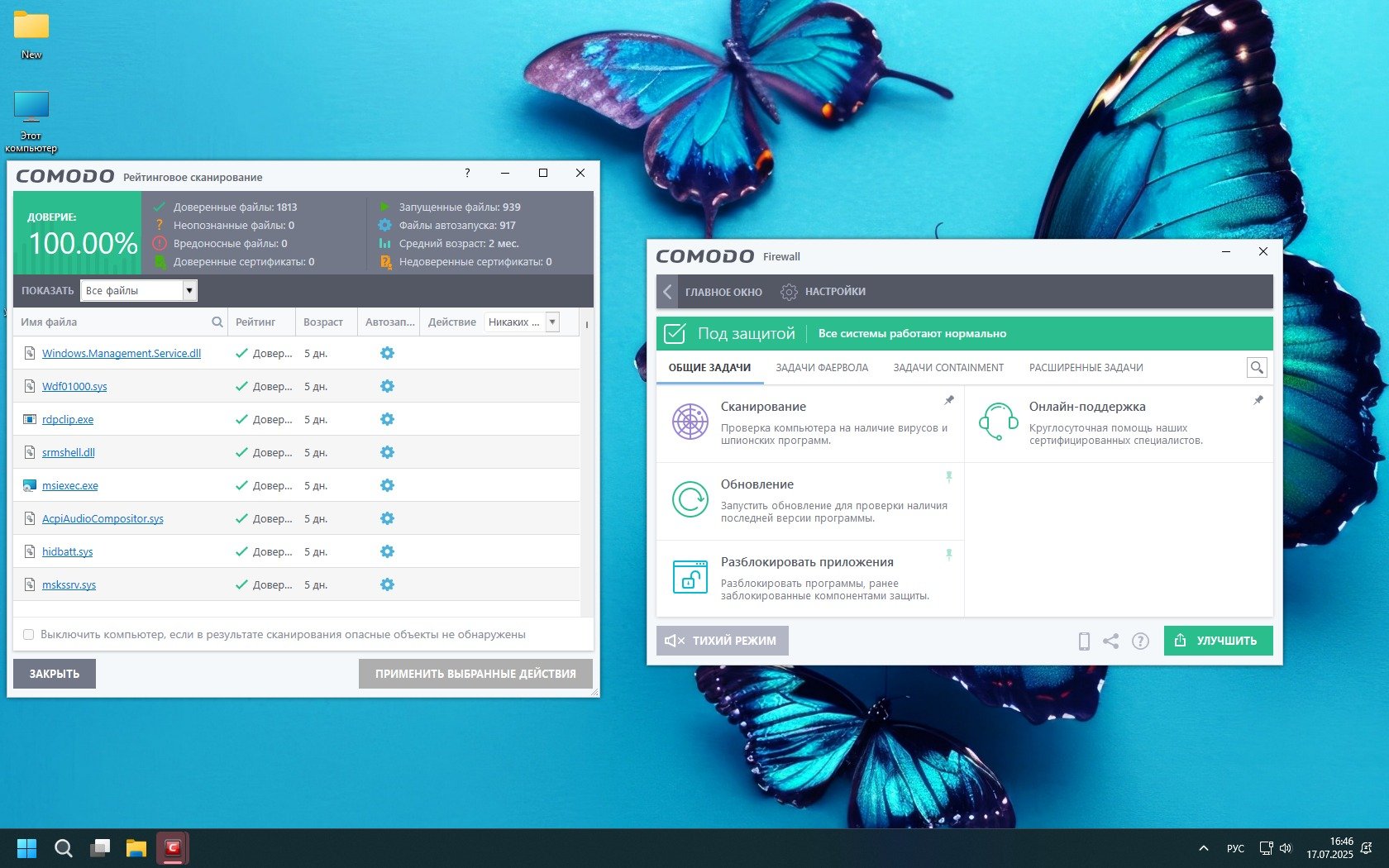1389x868 pixels.
Task: Open the Action column dropdown arrow
Action: pos(552,322)
